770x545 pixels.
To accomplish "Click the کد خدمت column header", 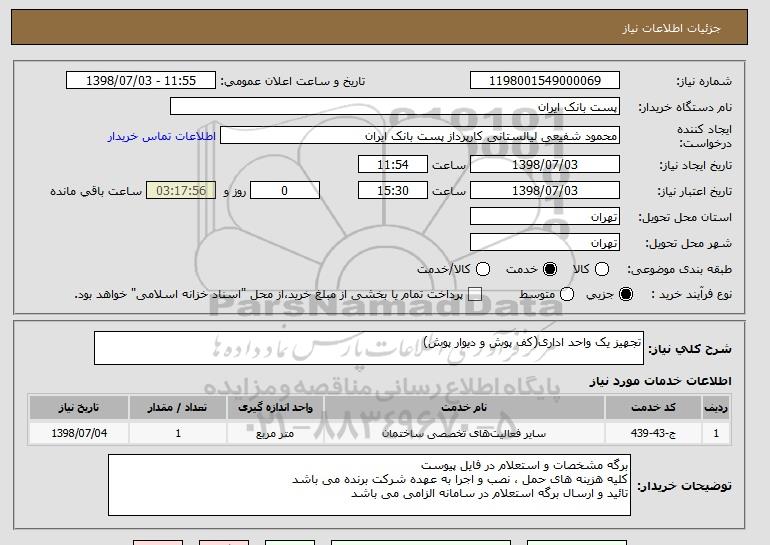I will (653, 408).
